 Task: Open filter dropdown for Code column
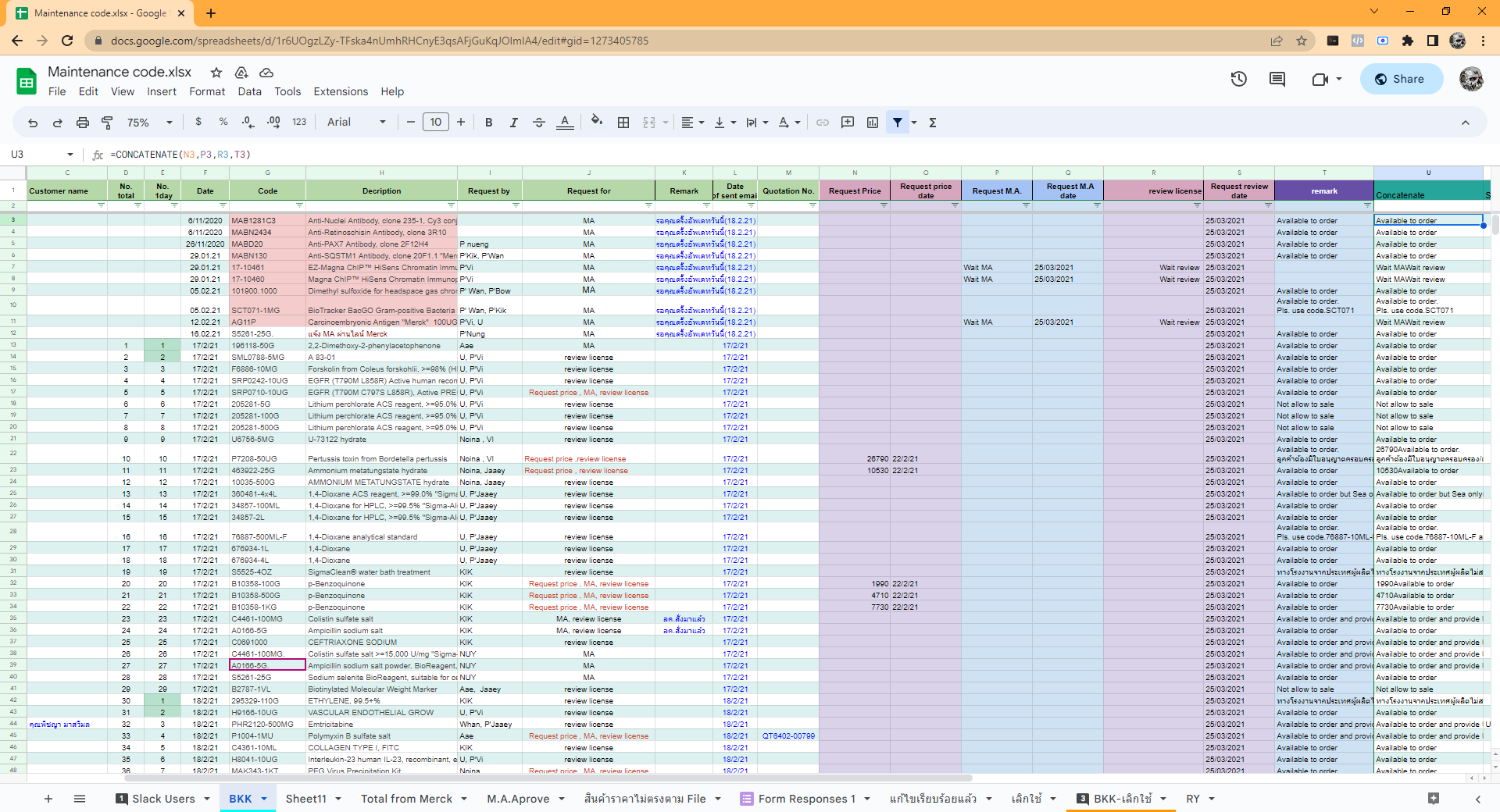(299, 205)
